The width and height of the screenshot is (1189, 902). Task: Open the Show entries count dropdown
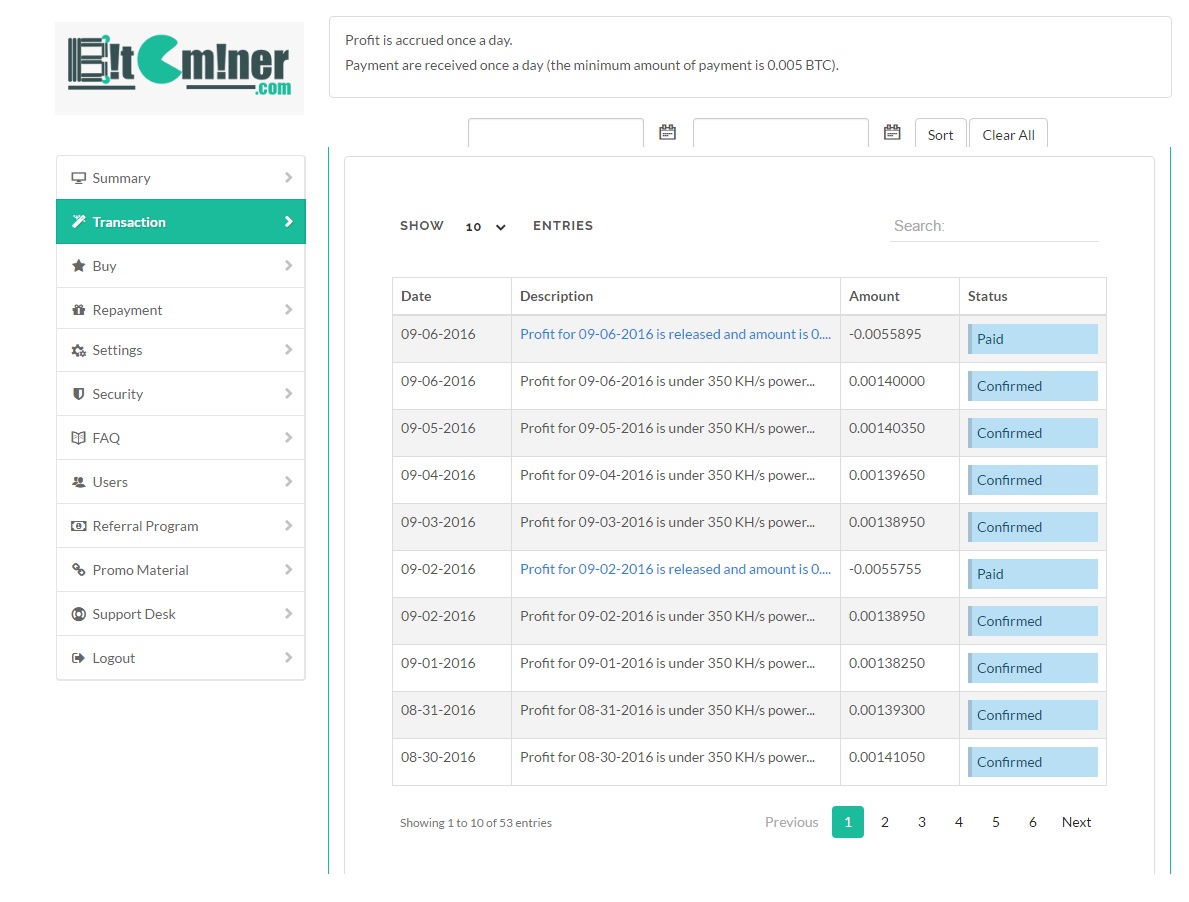pos(485,227)
